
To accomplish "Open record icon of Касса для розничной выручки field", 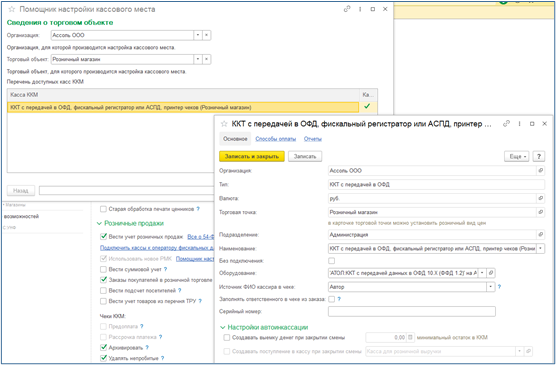I will click(528, 351).
